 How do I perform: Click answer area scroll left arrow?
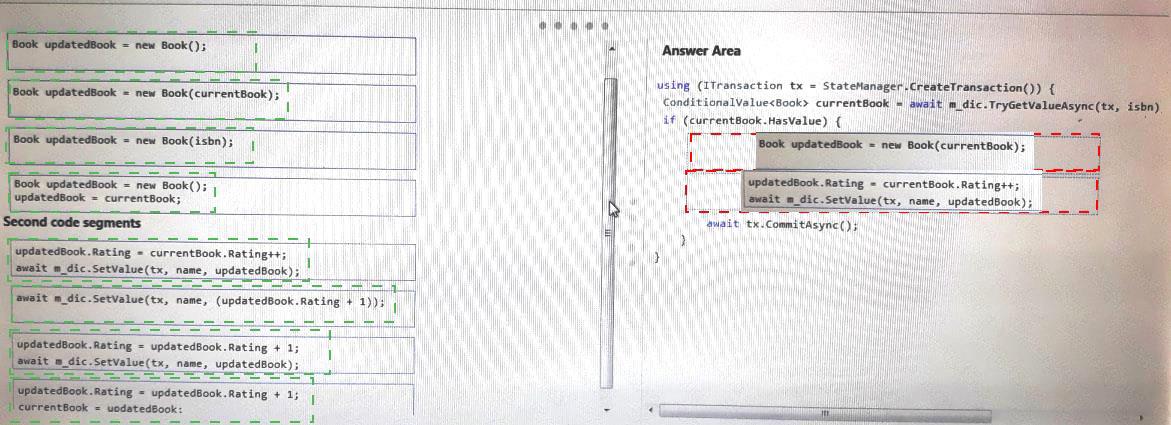(651, 412)
